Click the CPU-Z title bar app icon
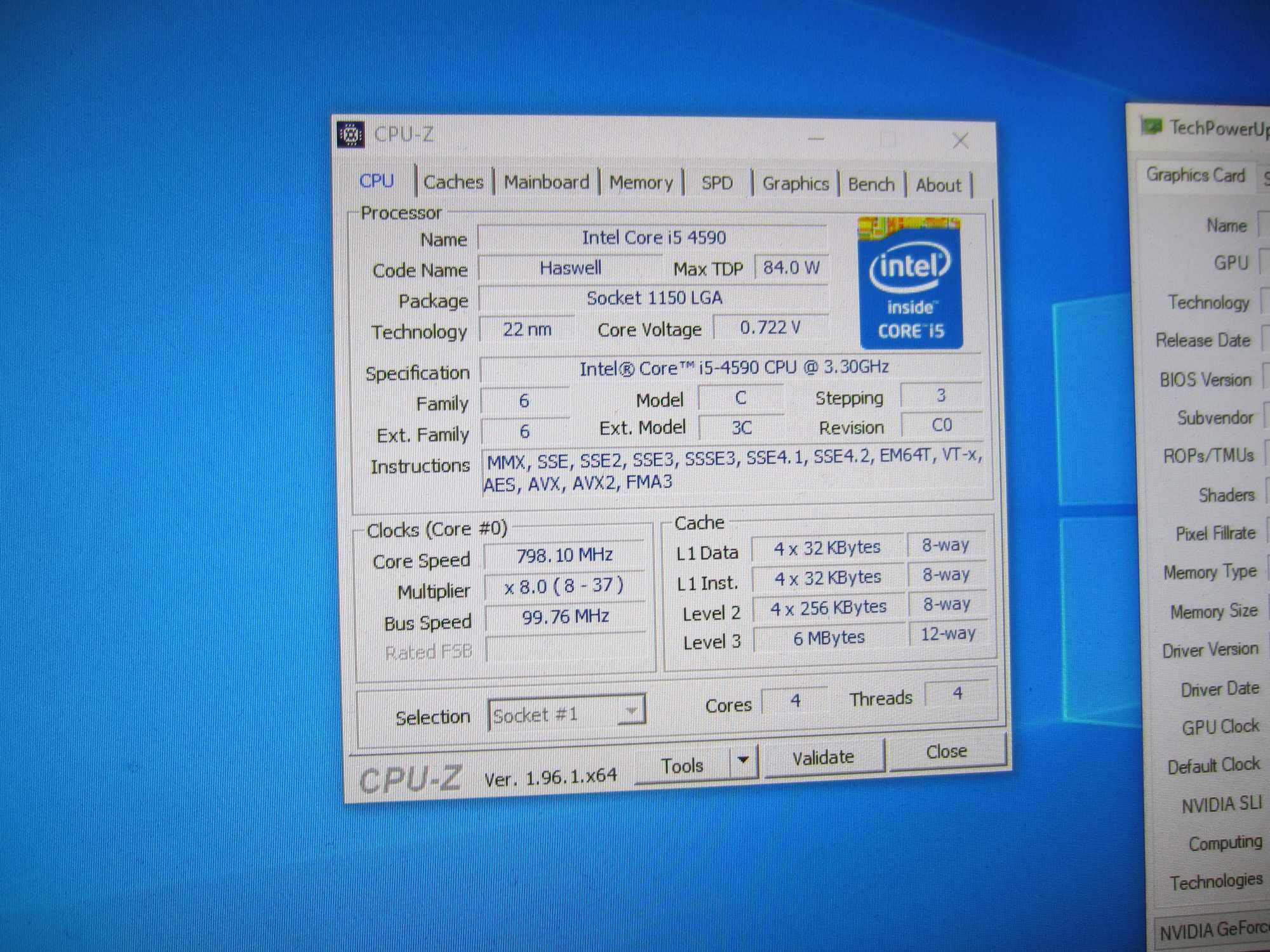The height and width of the screenshot is (952, 1270). coord(351,134)
